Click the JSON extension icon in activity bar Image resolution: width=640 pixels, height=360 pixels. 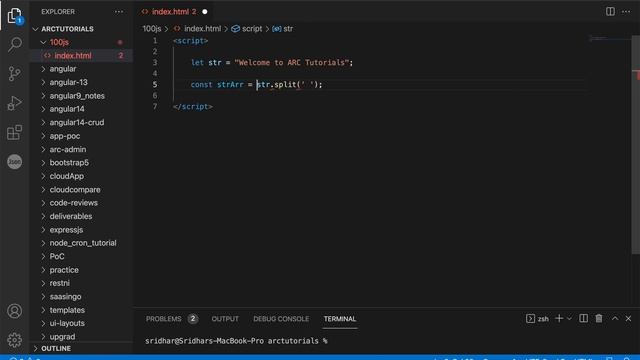[x=15, y=162]
